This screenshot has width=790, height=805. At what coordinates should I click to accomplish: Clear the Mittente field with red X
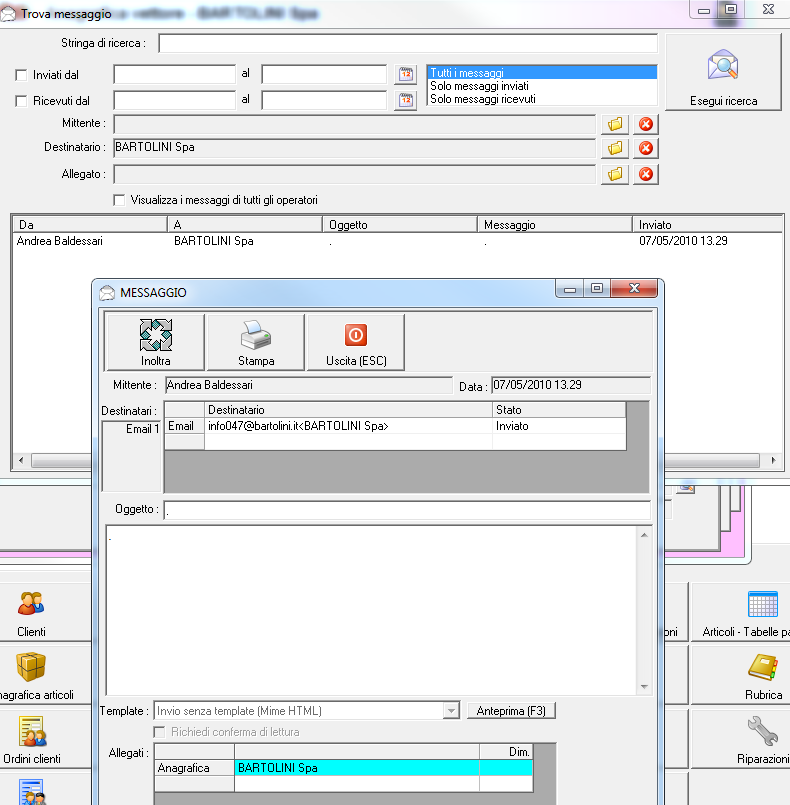[x=646, y=124]
